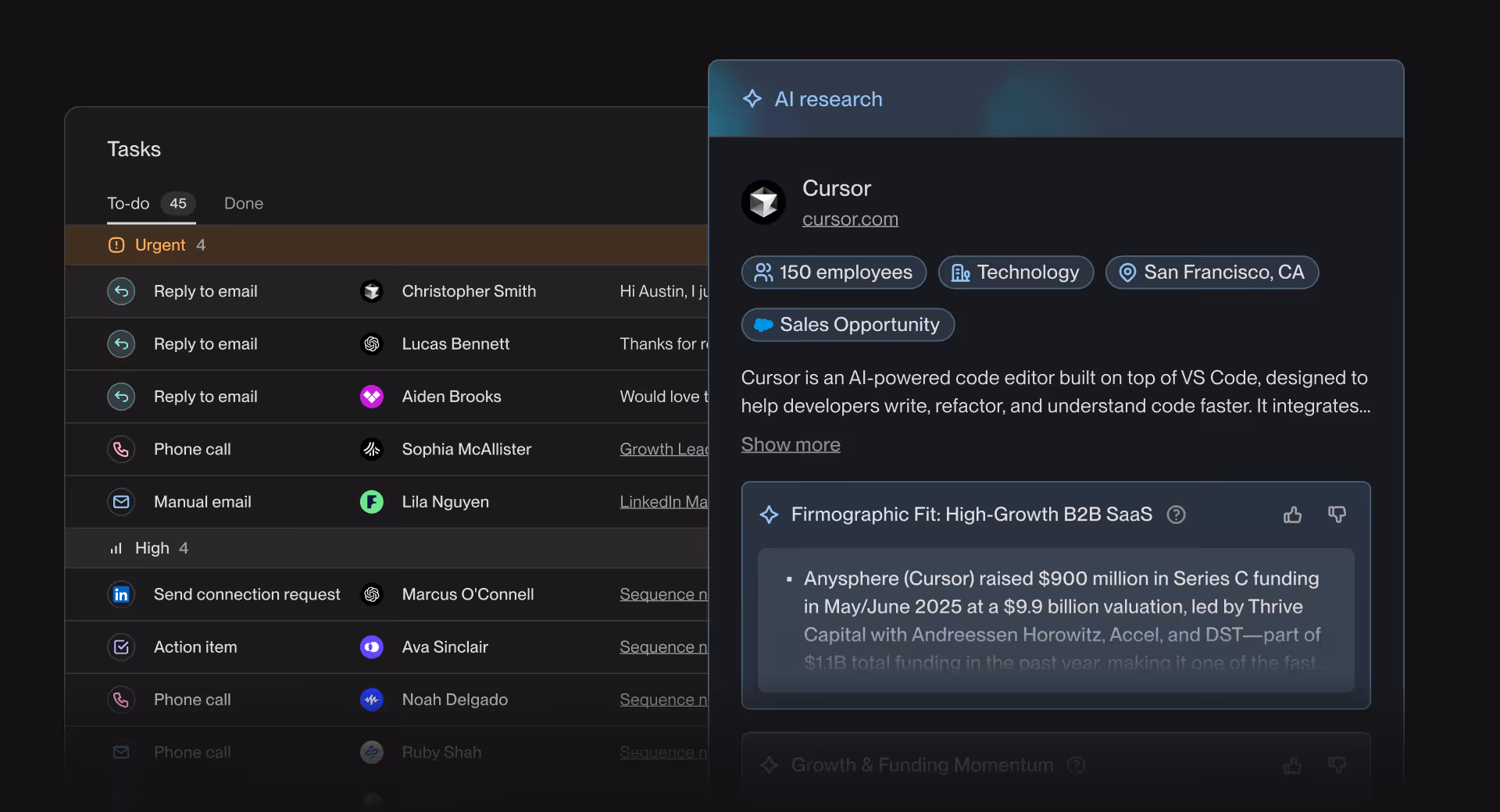Click AI research sparkle icon

[x=752, y=98]
